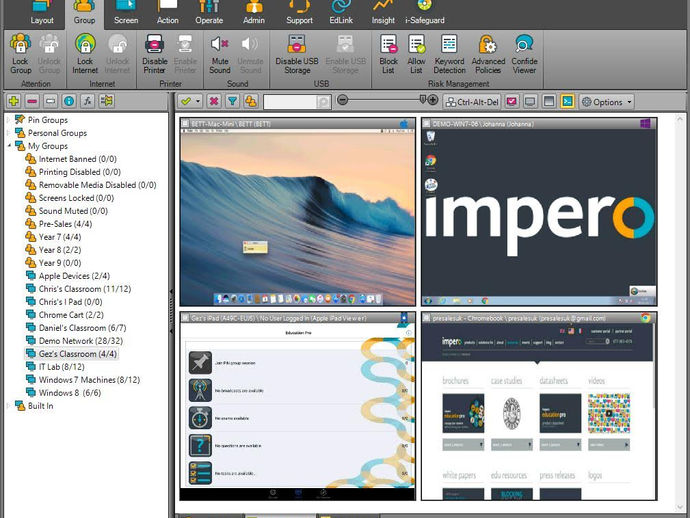The height and width of the screenshot is (518, 690).
Task: Switch to the Screen ribbon tab
Action: (x=126, y=13)
